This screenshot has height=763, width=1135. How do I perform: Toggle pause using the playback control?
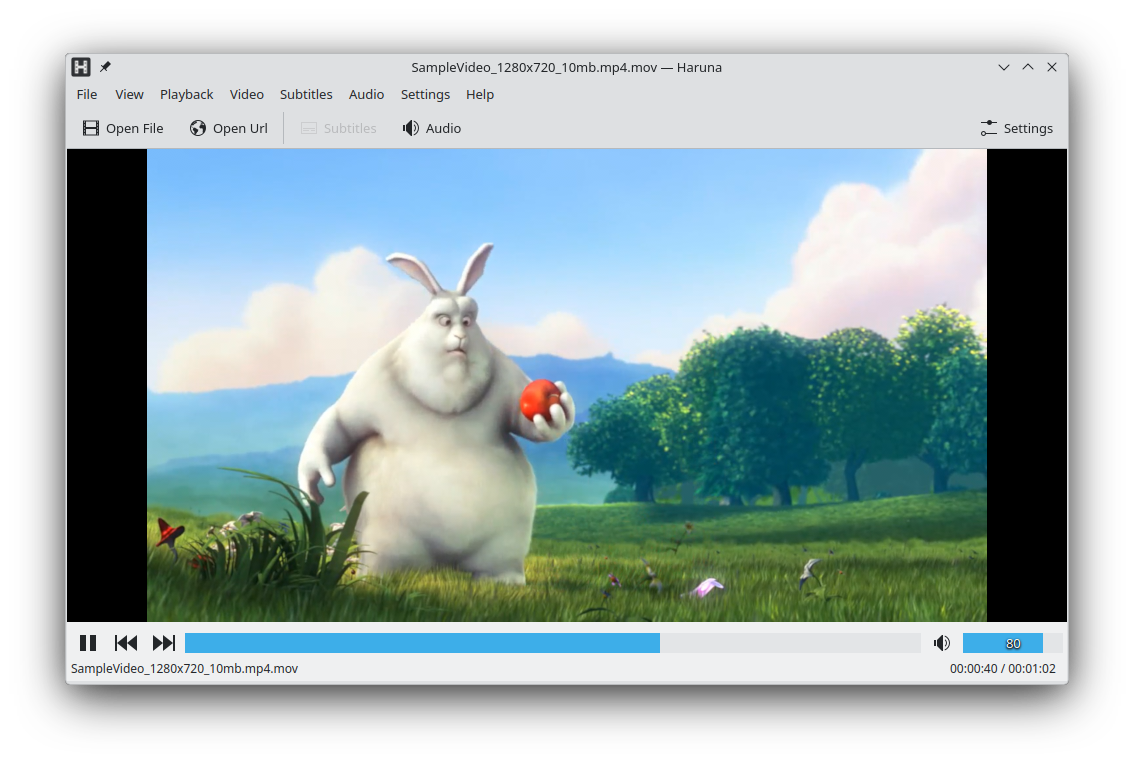(x=88, y=643)
